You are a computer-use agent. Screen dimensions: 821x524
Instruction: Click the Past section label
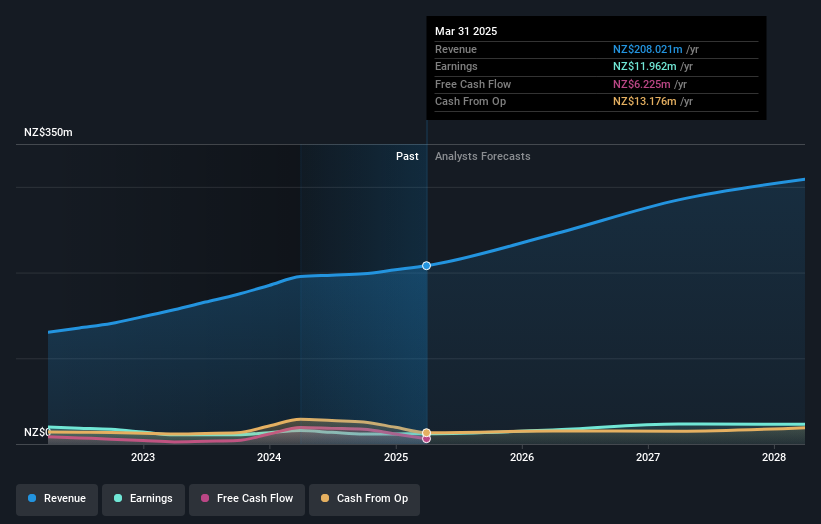point(407,157)
